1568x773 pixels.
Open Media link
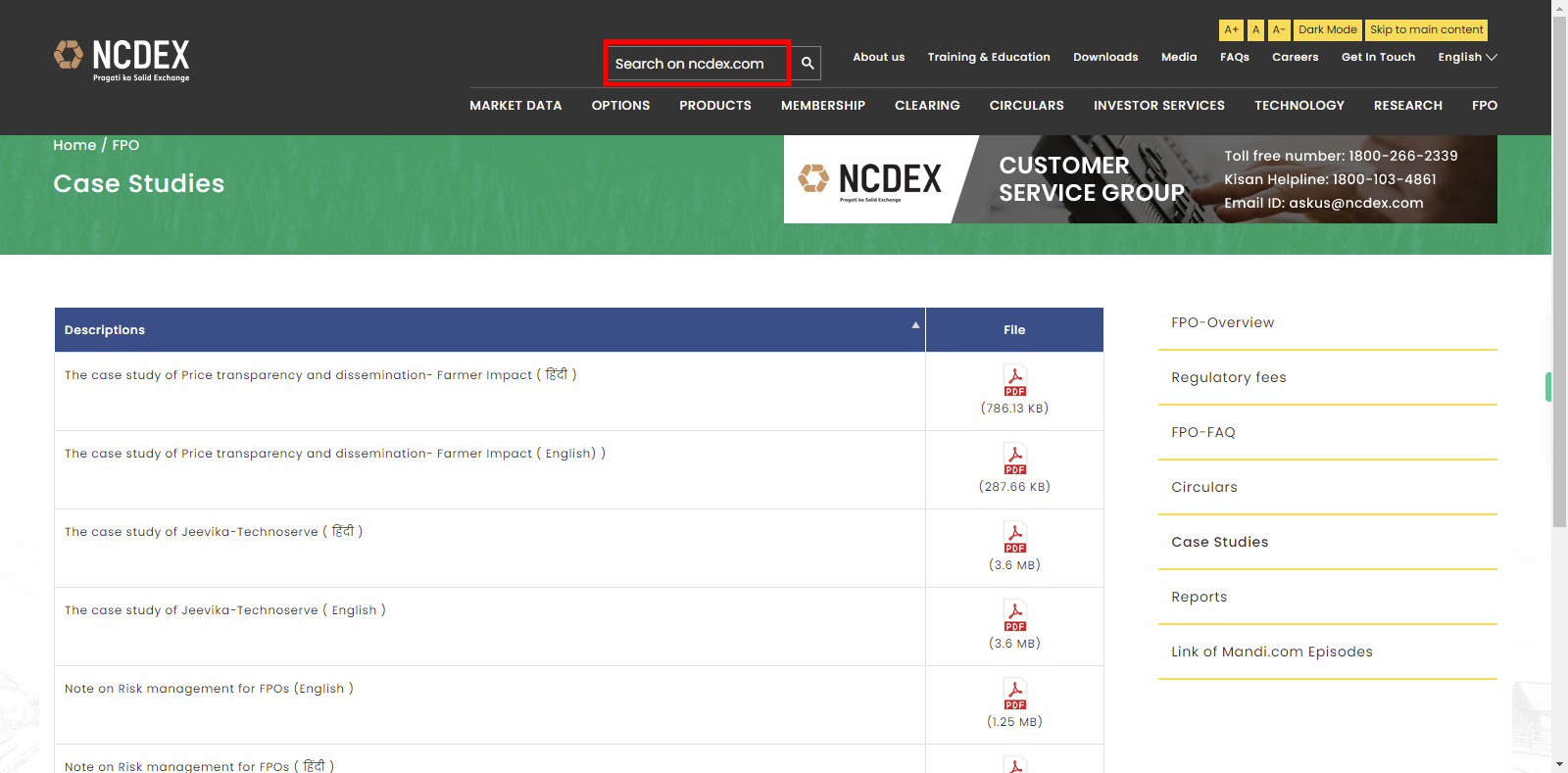click(1179, 57)
